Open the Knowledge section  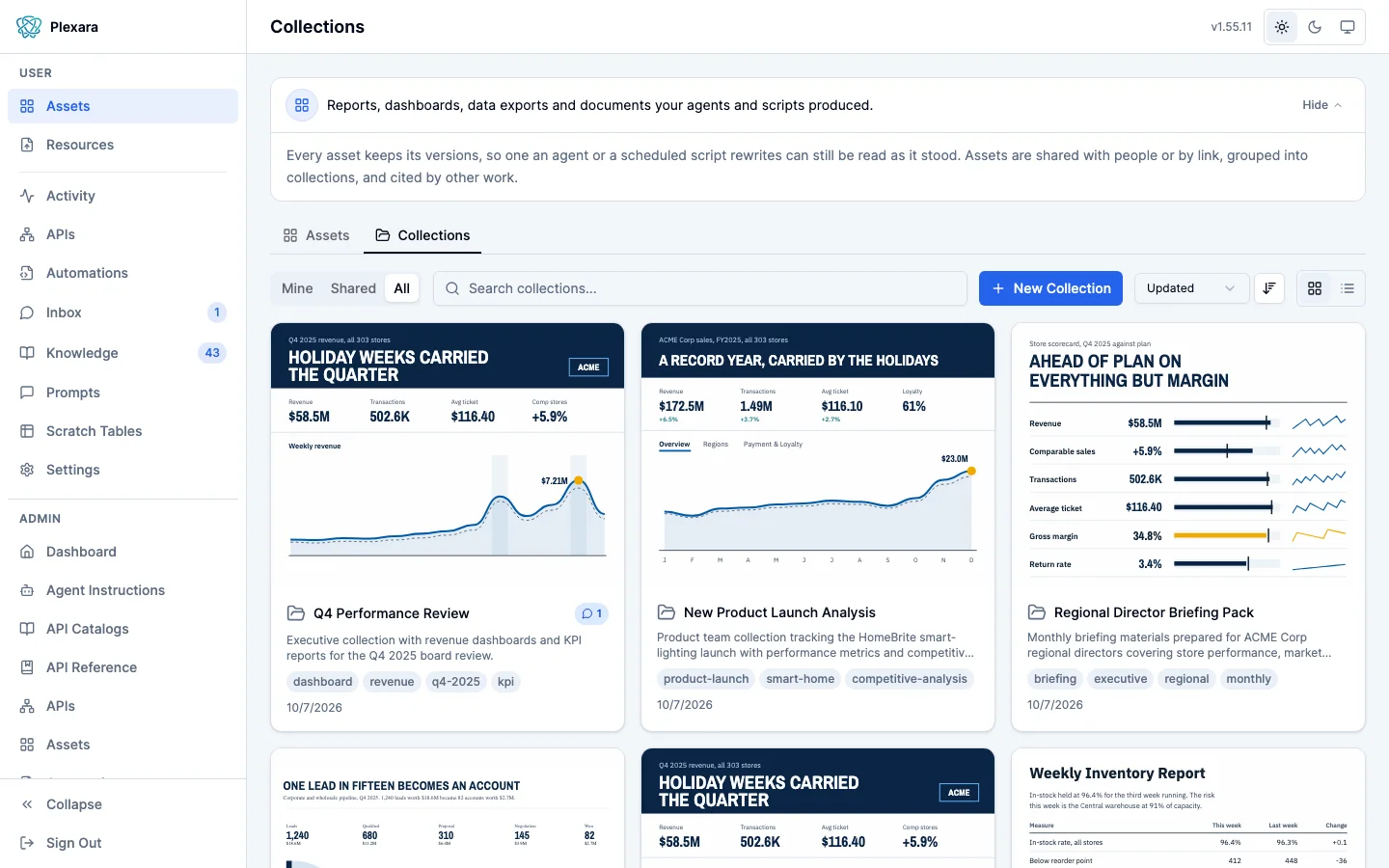(123, 353)
